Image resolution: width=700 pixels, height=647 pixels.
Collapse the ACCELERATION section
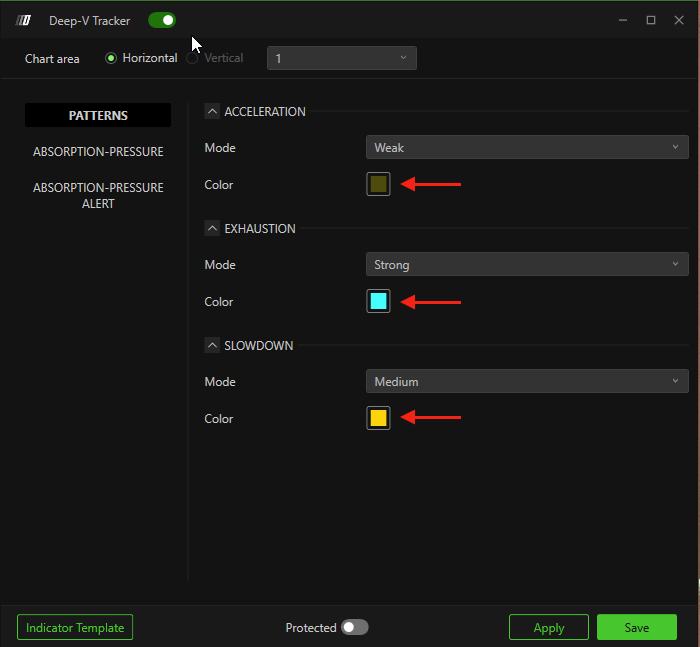(x=212, y=111)
